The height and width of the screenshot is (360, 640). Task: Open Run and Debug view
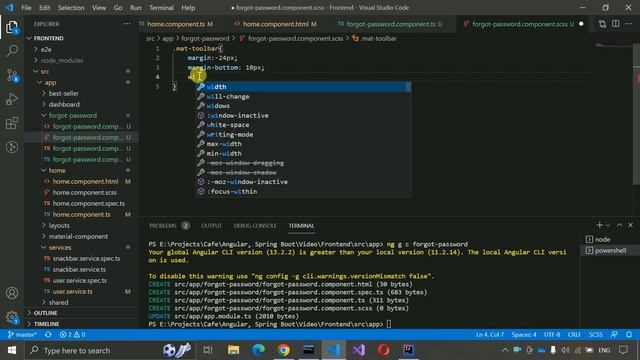12,99
